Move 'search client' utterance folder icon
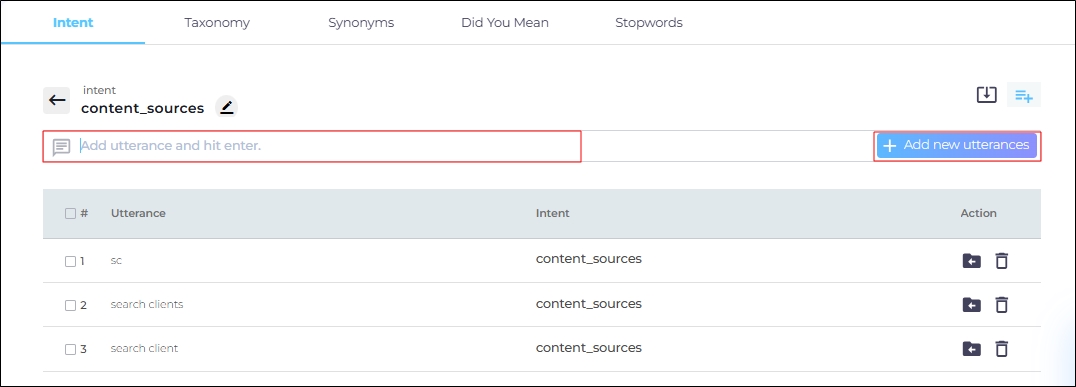The image size is (1076, 387). click(971, 349)
